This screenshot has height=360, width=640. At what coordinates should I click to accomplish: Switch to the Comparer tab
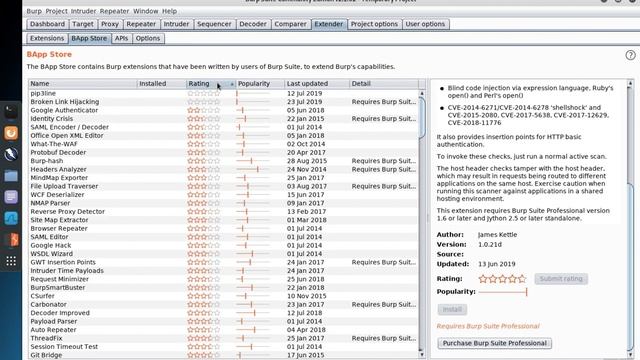tap(291, 24)
